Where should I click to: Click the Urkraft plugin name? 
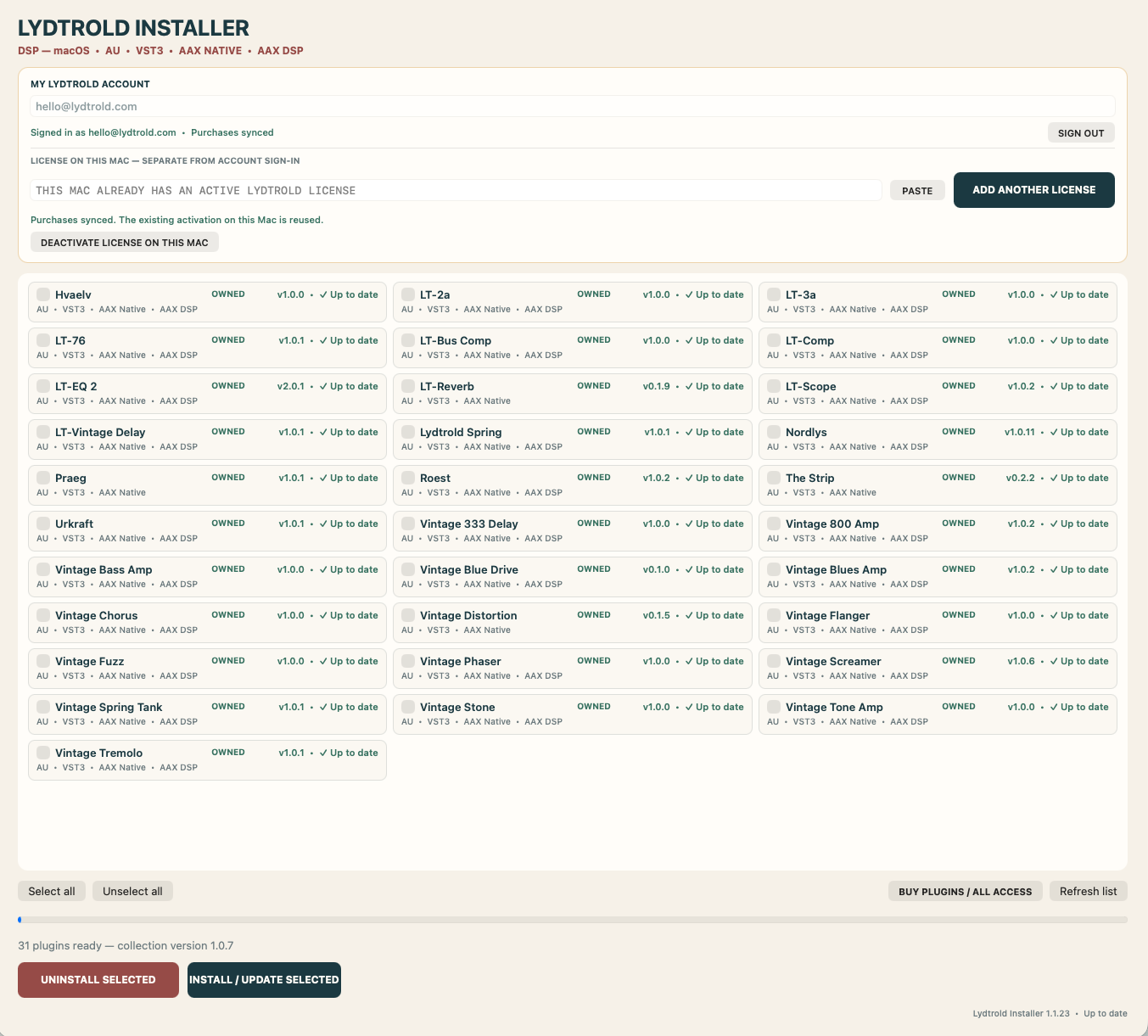coord(74,524)
